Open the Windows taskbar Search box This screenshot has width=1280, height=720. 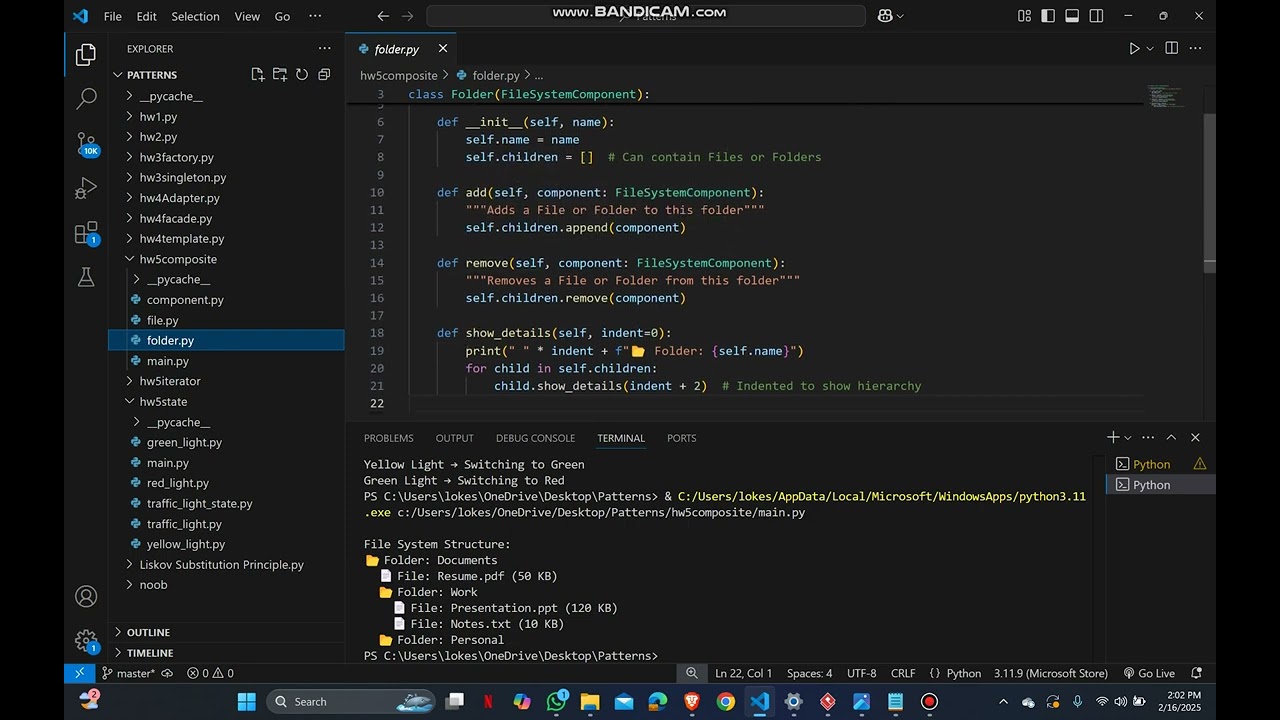coord(350,702)
